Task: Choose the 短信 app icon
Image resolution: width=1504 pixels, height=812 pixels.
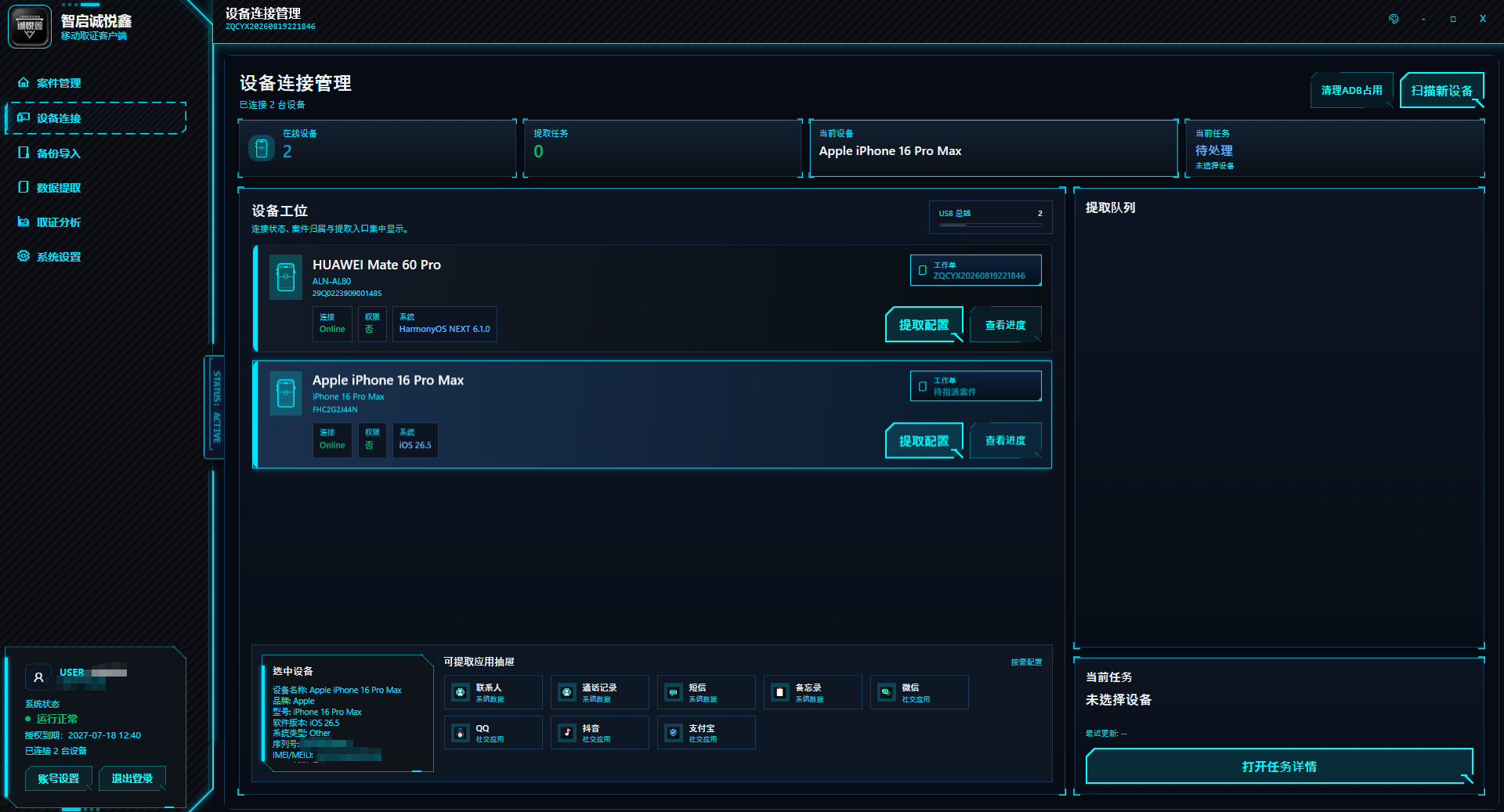Action: pyautogui.click(x=674, y=692)
